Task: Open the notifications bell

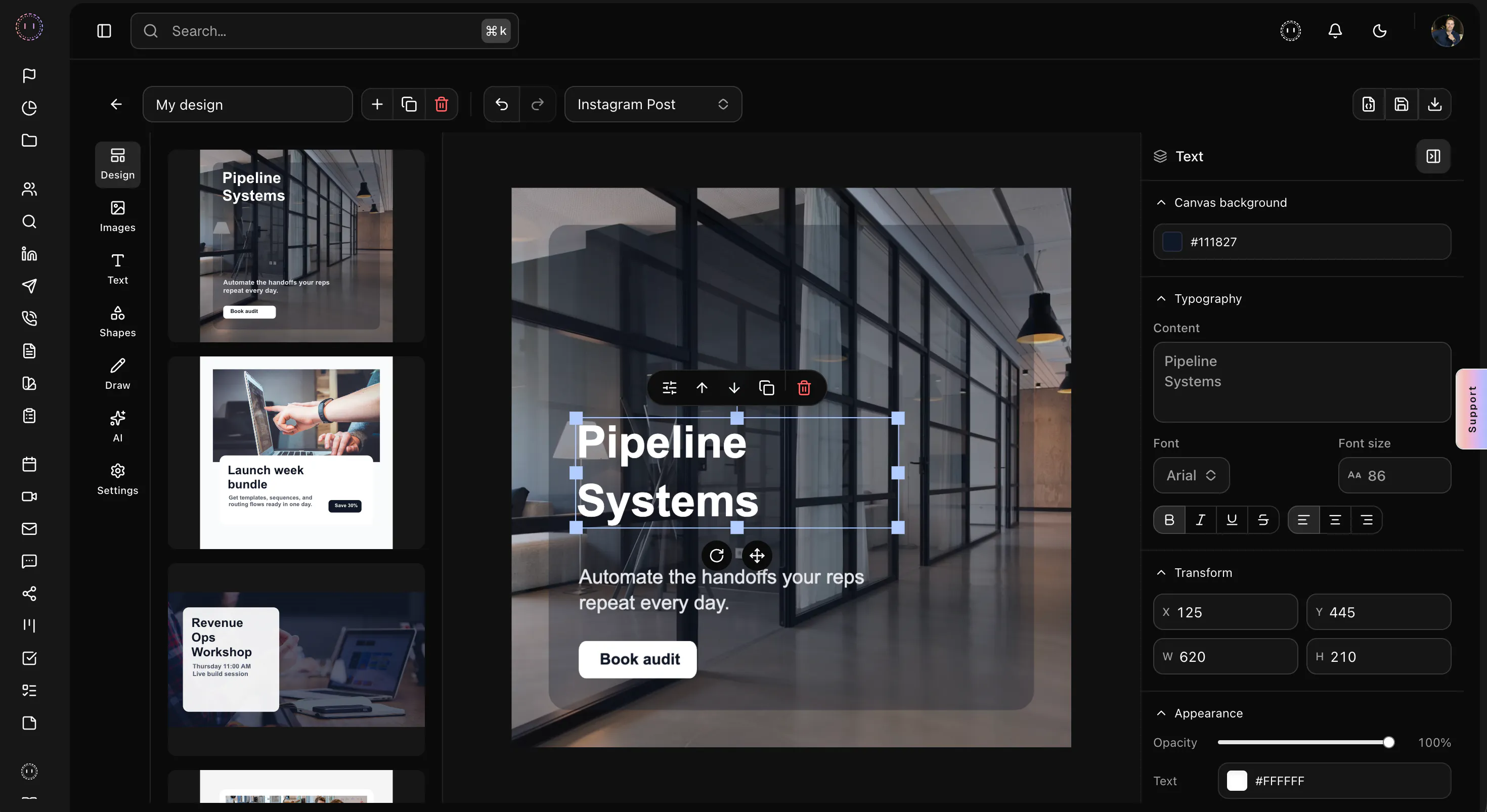Action: tap(1335, 30)
